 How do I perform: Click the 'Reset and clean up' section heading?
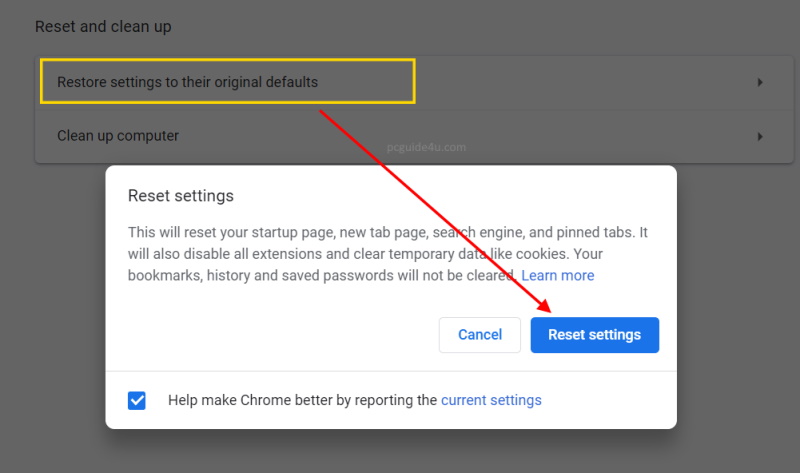(103, 27)
